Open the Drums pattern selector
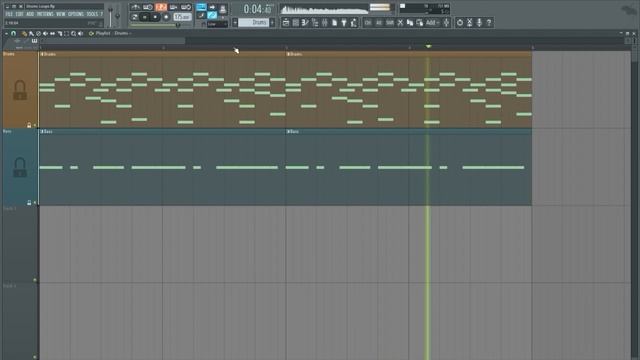The width and height of the screenshot is (640, 360). coord(253,22)
